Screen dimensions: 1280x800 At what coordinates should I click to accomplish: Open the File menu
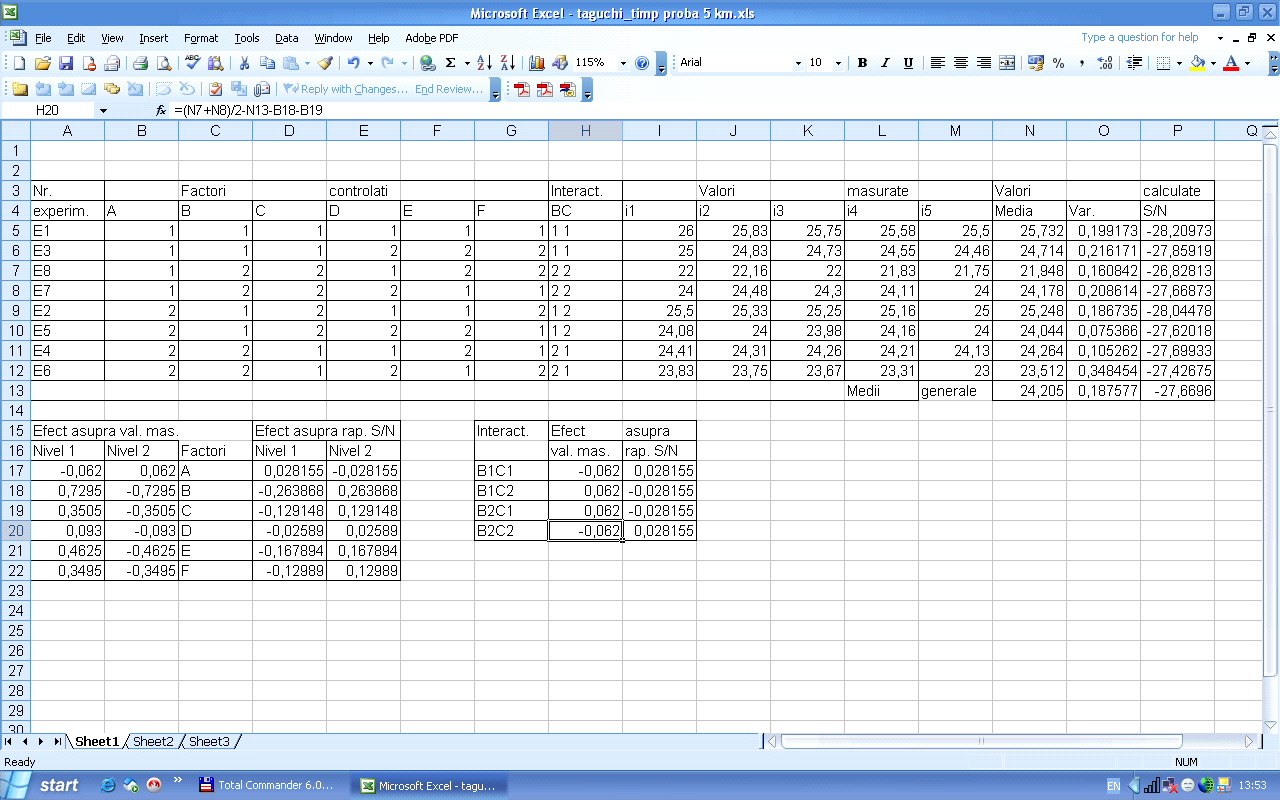(x=43, y=38)
